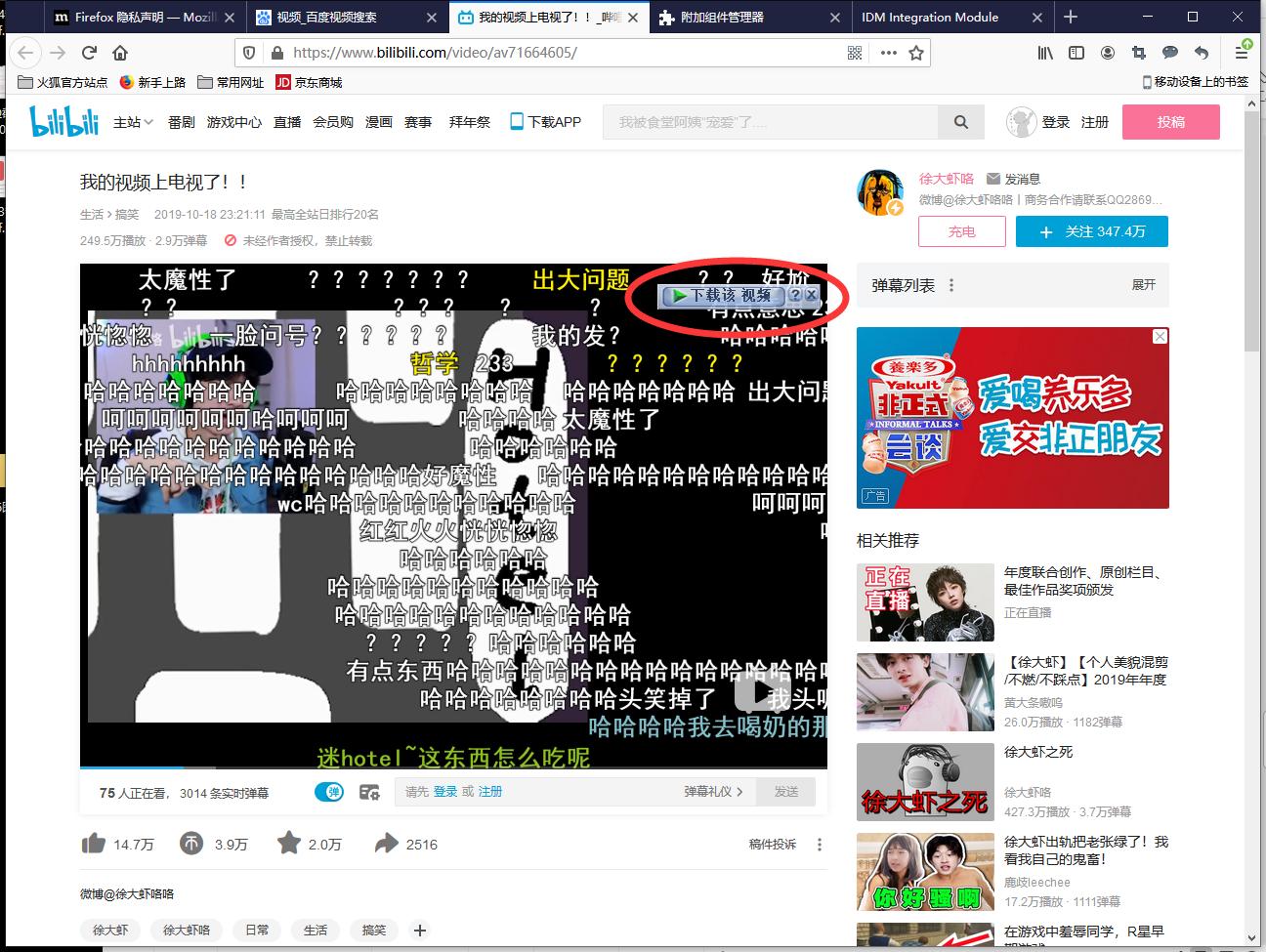This screenshot has width=1266, height=952.
Task: Give a coin using the coin icon
Action: coord(189,843)
